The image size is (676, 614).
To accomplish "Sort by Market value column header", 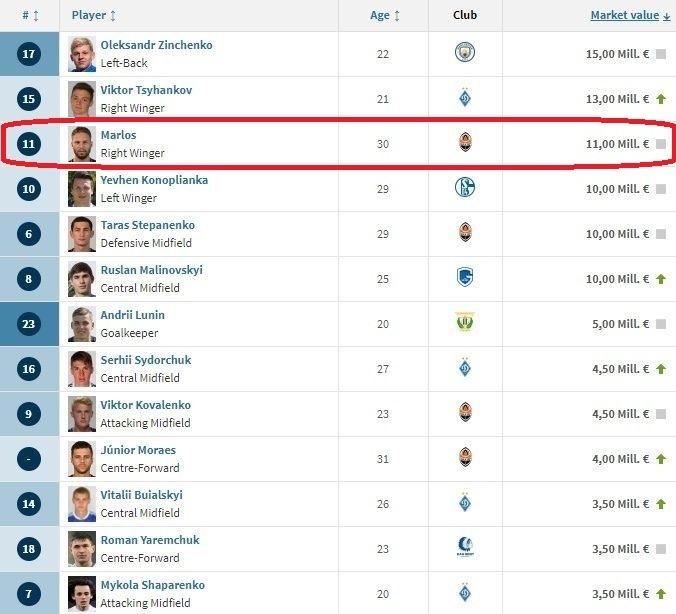I will 630,15.
